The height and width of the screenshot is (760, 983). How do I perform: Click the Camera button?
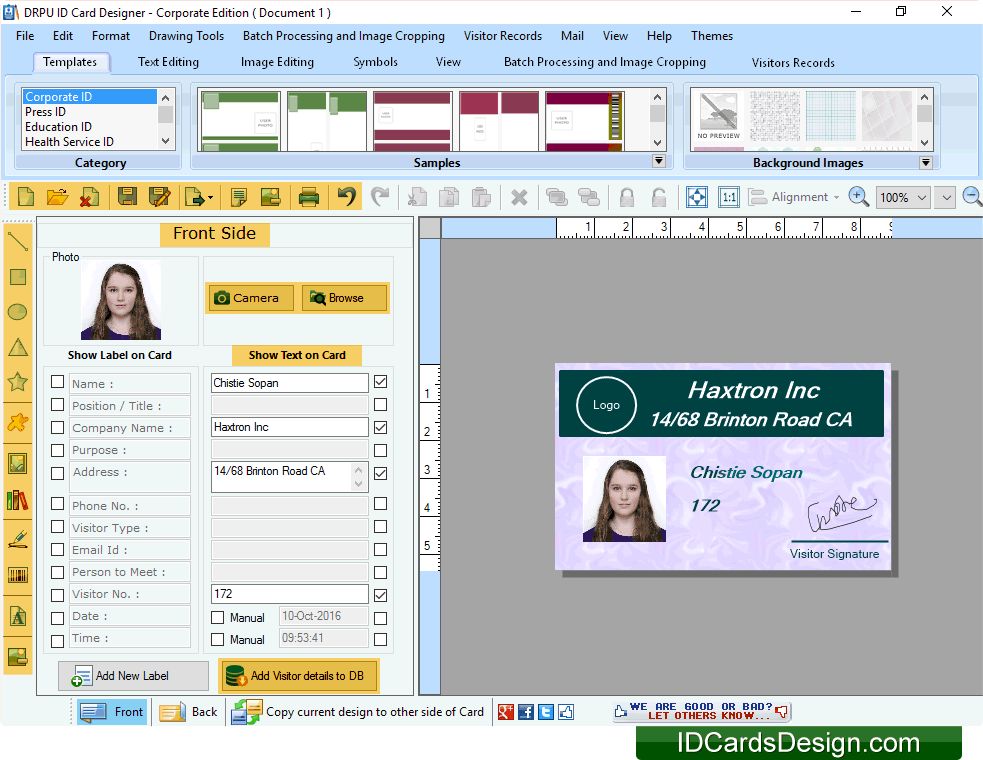point(250,298)
